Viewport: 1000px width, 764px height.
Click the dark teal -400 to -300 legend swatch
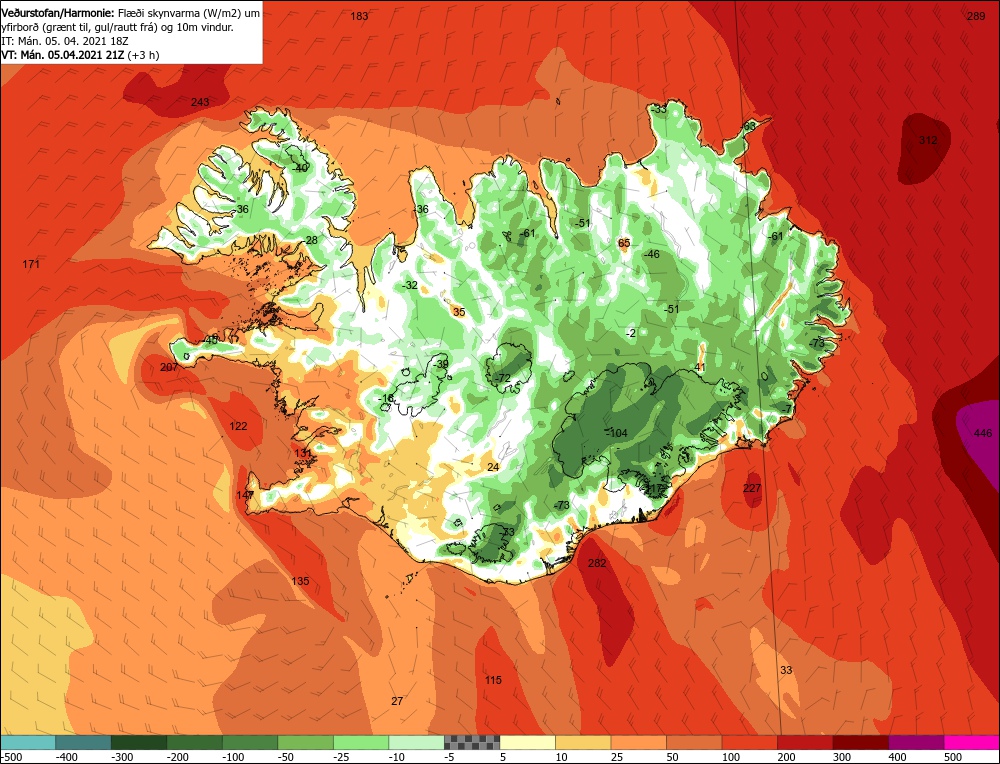(84, 742)
